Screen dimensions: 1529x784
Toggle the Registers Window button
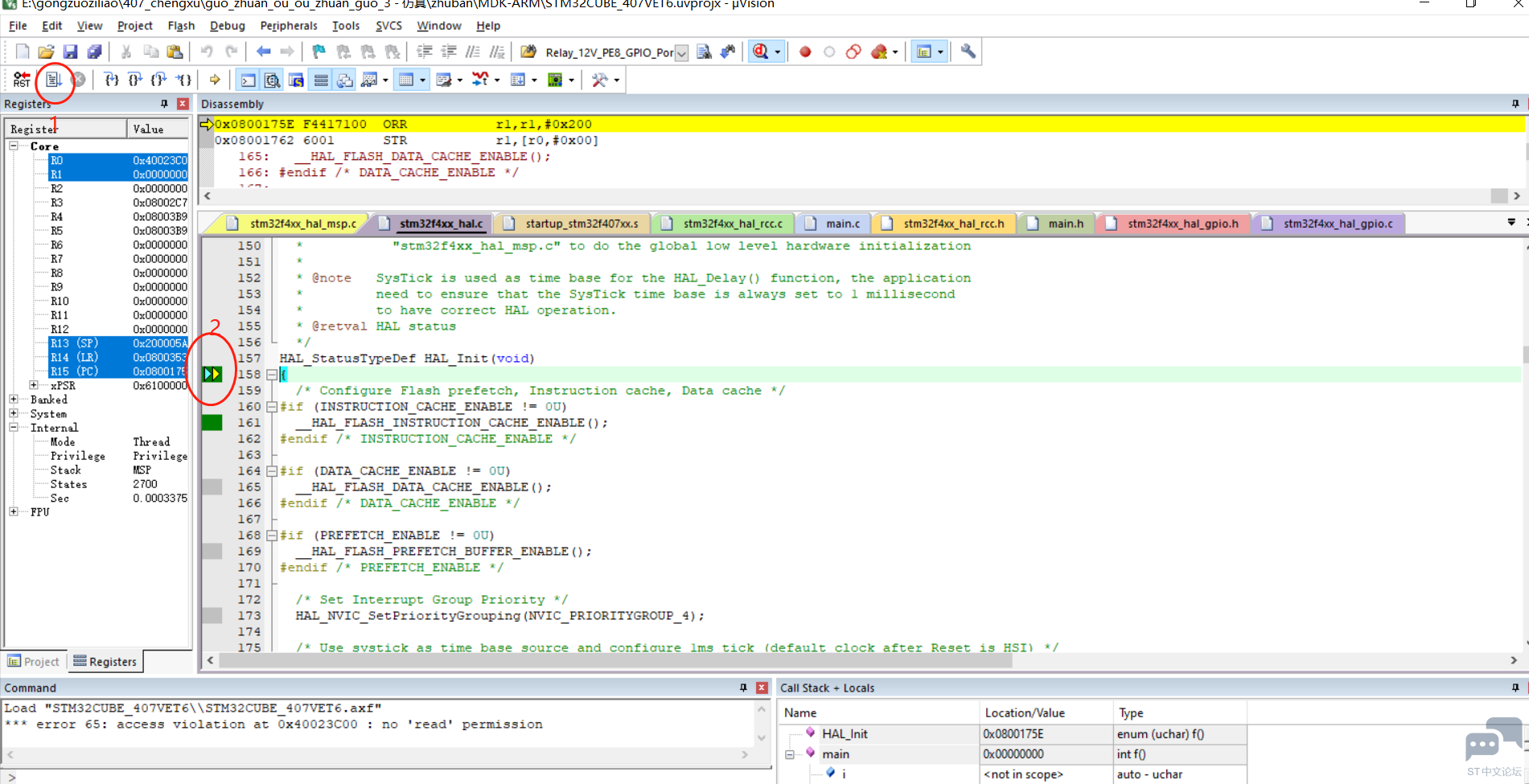[x=321, y=80]
